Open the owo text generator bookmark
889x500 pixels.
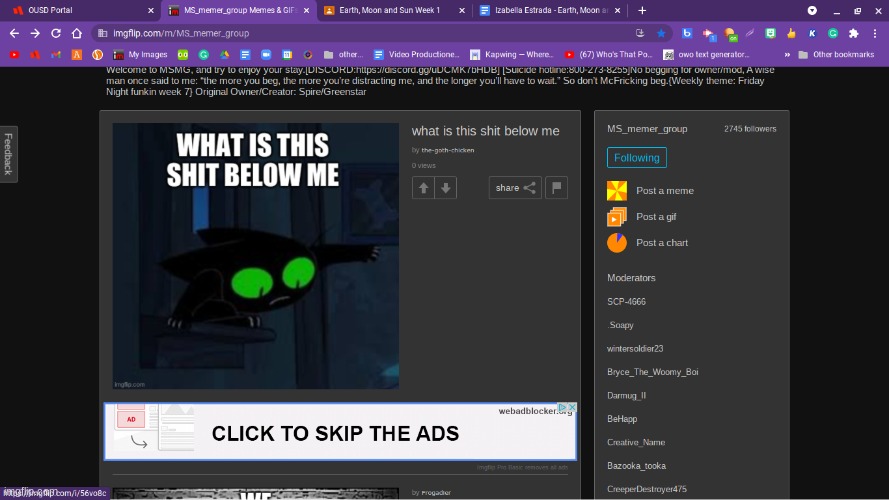(x=706, y=54)
